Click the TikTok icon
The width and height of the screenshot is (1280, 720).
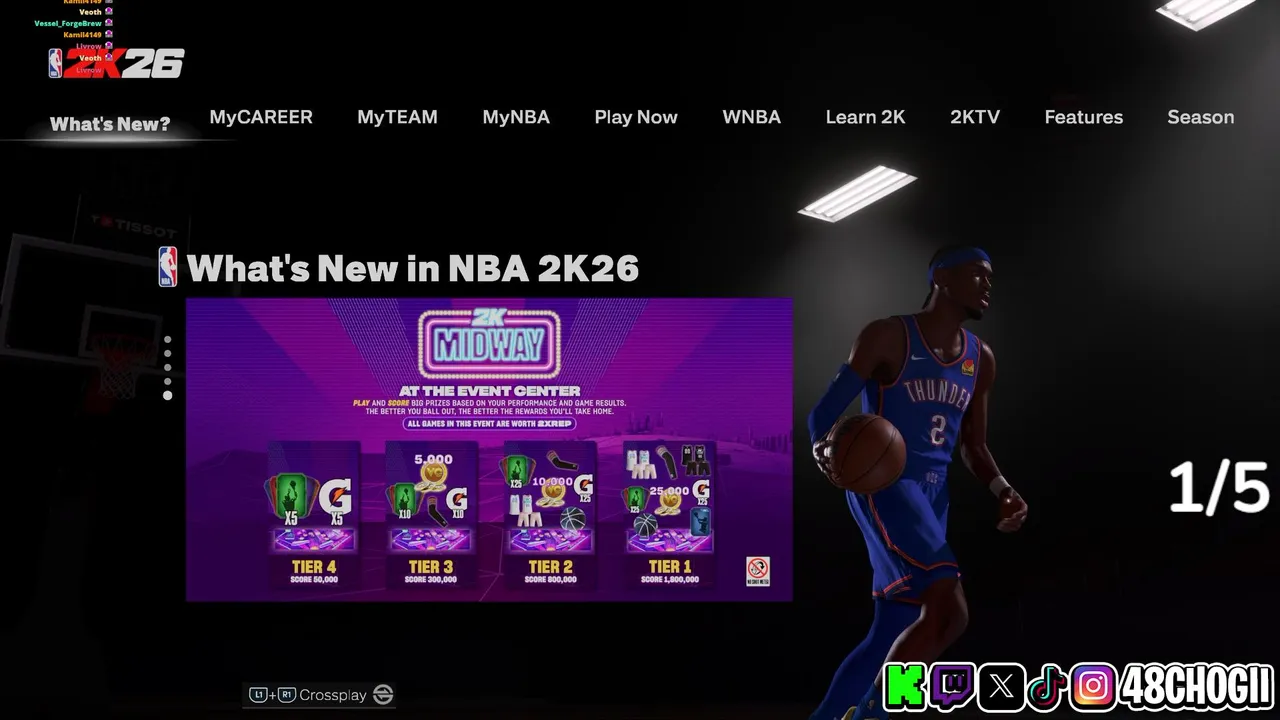tap(1047, 687)
